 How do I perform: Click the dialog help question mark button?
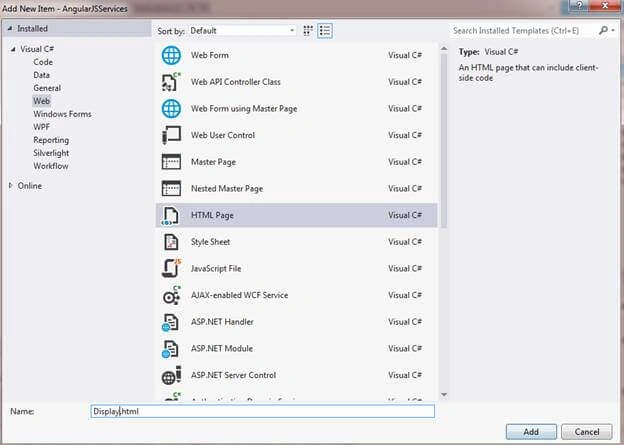pyautogui.click(x=579, y=6)
